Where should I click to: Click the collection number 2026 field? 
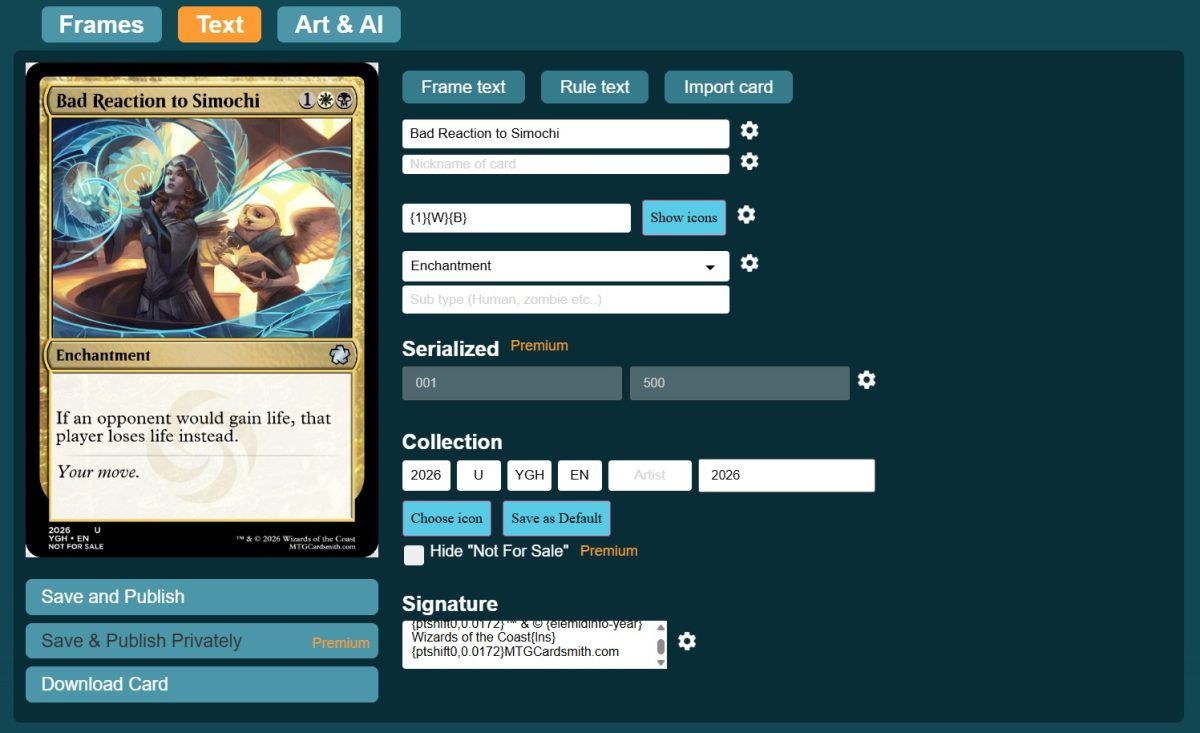point(426,476)
